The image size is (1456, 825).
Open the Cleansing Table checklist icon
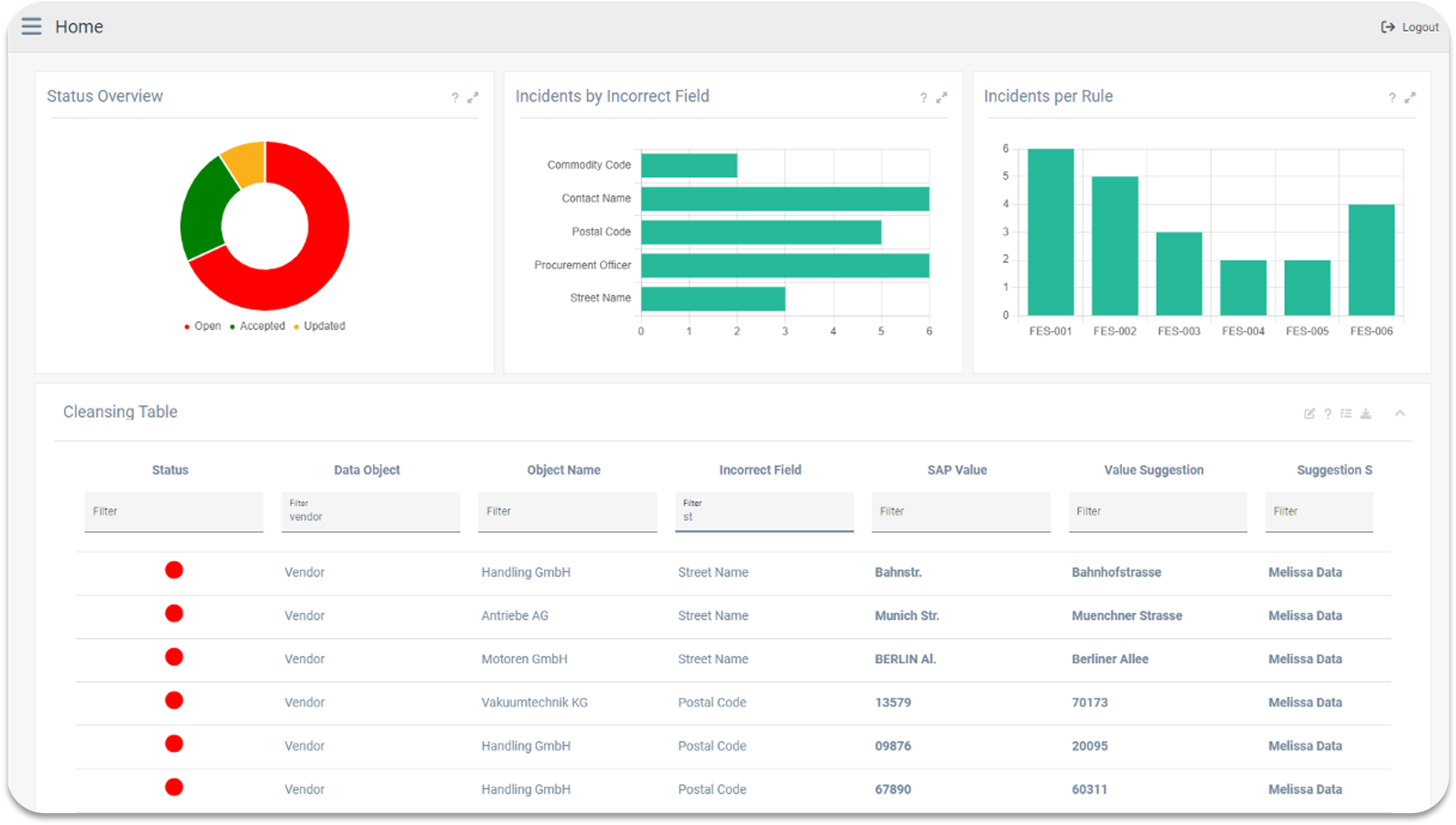tap(1346, 414)
